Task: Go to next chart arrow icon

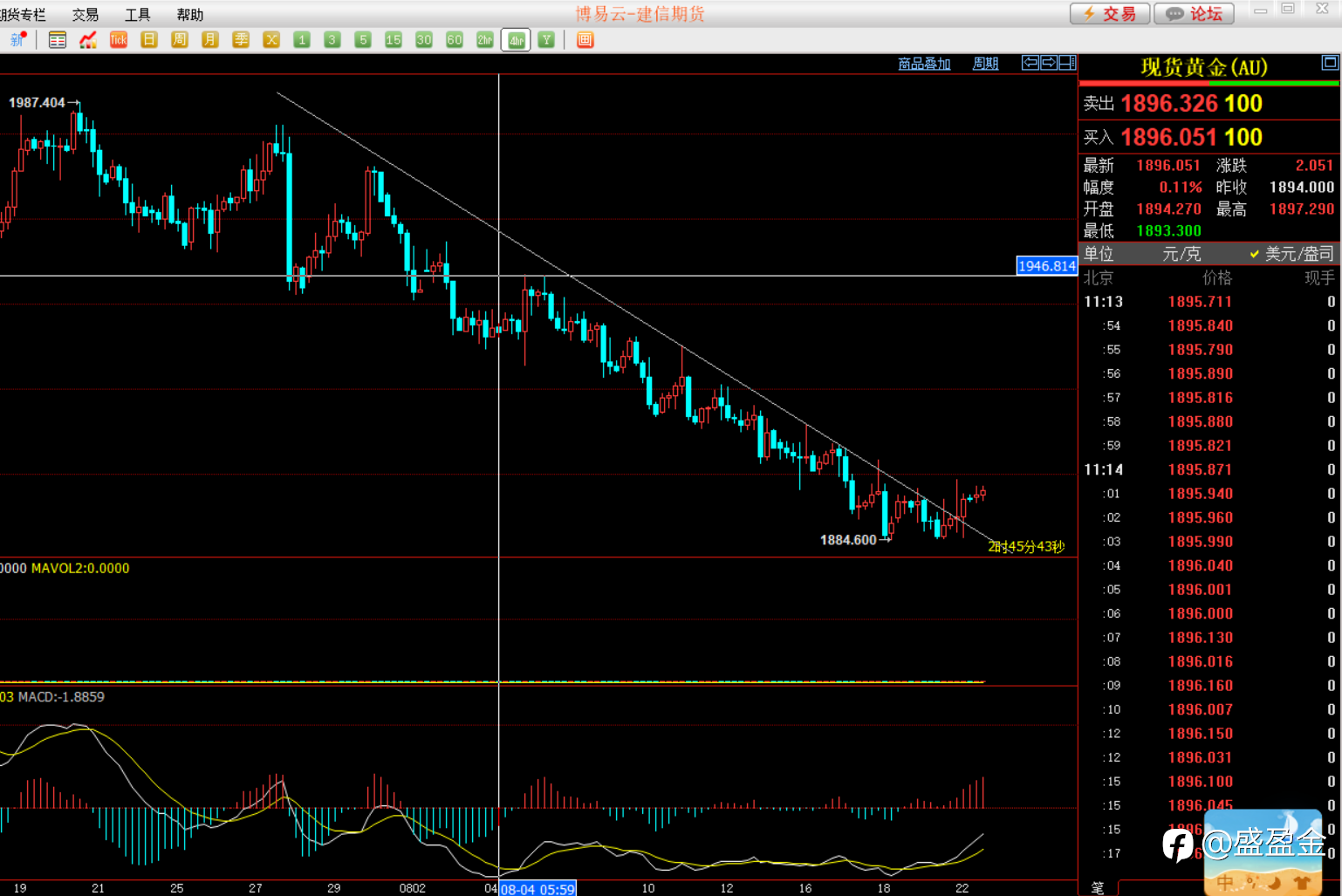Action: tap(1049, 63)
